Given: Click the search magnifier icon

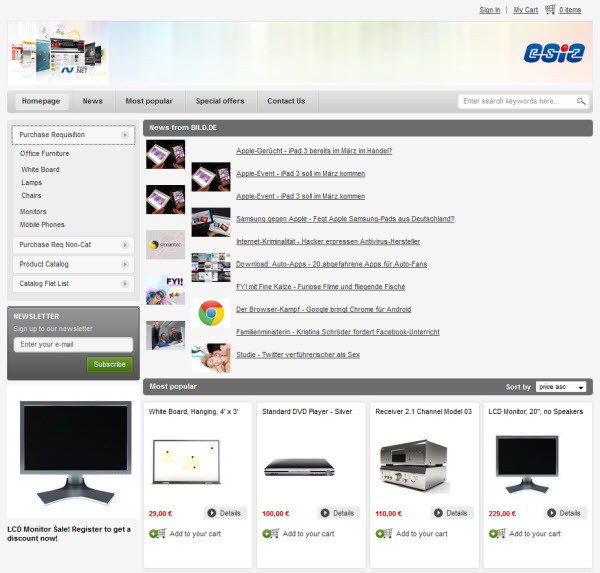Looking at the screenshot, I should (581, 101).
